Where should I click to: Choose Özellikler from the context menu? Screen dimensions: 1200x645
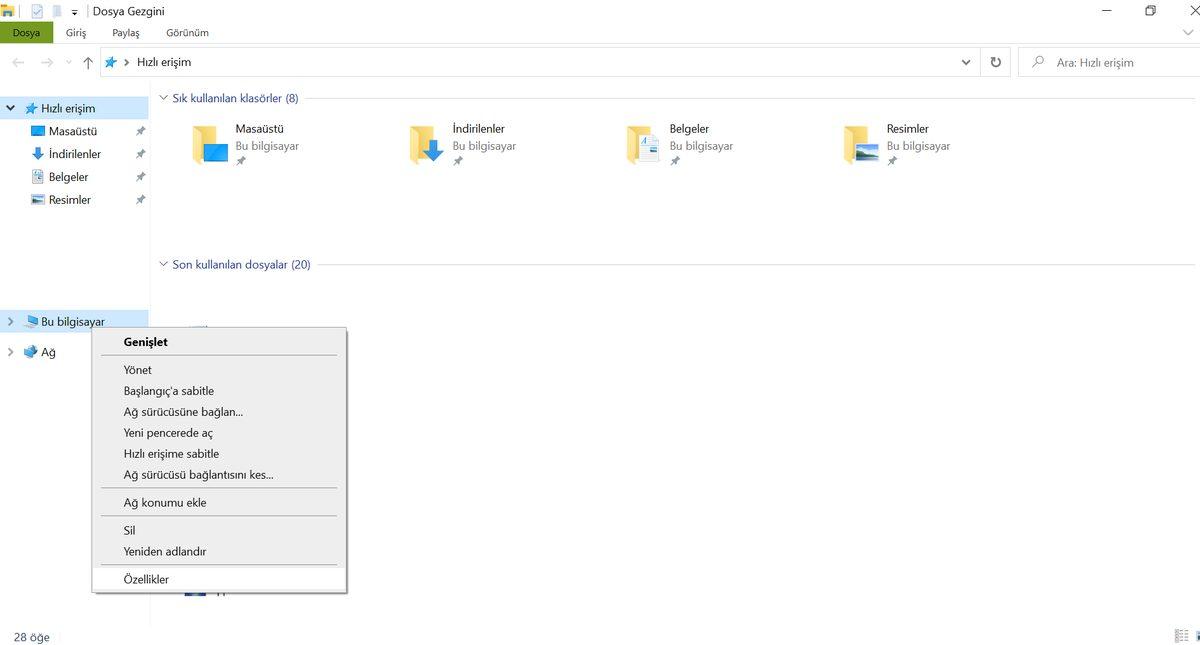point(146,579)
